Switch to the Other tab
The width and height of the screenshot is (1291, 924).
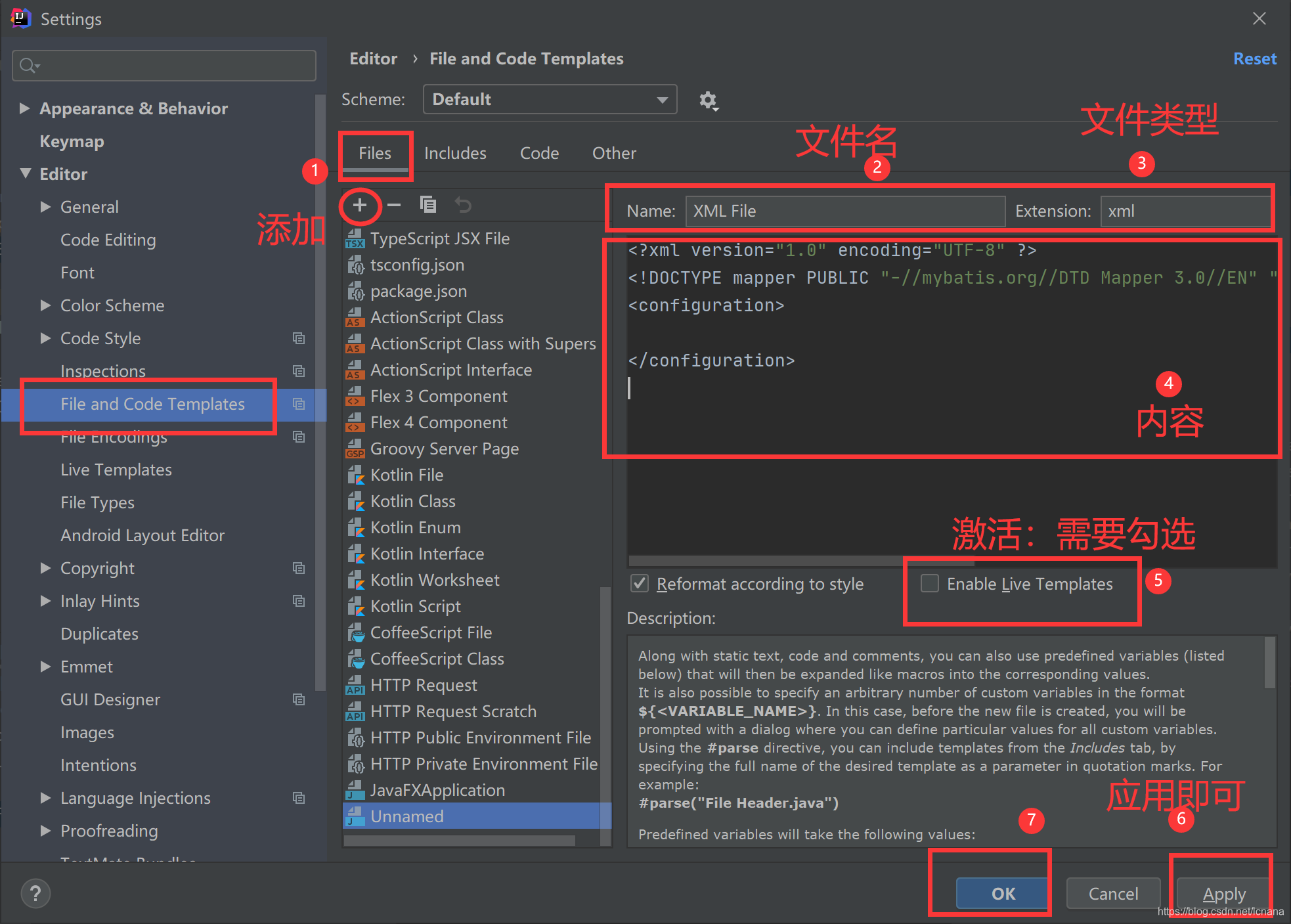(x=613, y=152)
